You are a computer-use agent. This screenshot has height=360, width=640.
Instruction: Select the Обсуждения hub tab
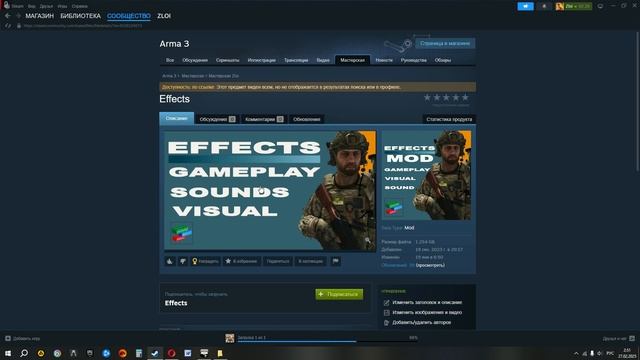[195, 60]
